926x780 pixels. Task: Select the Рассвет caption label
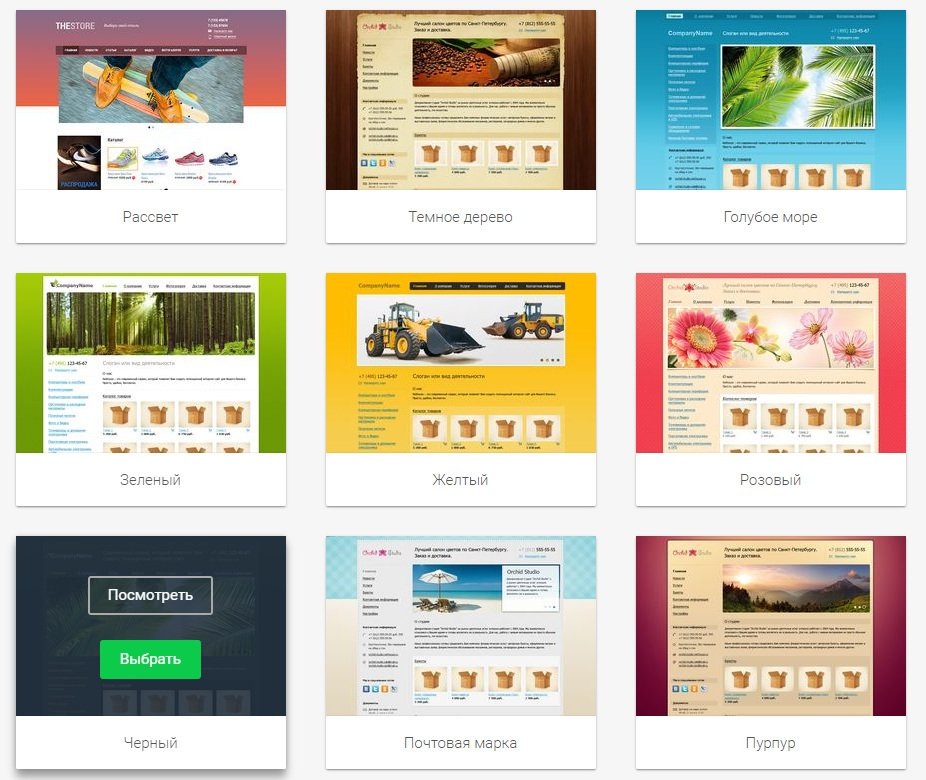[151, 217]
